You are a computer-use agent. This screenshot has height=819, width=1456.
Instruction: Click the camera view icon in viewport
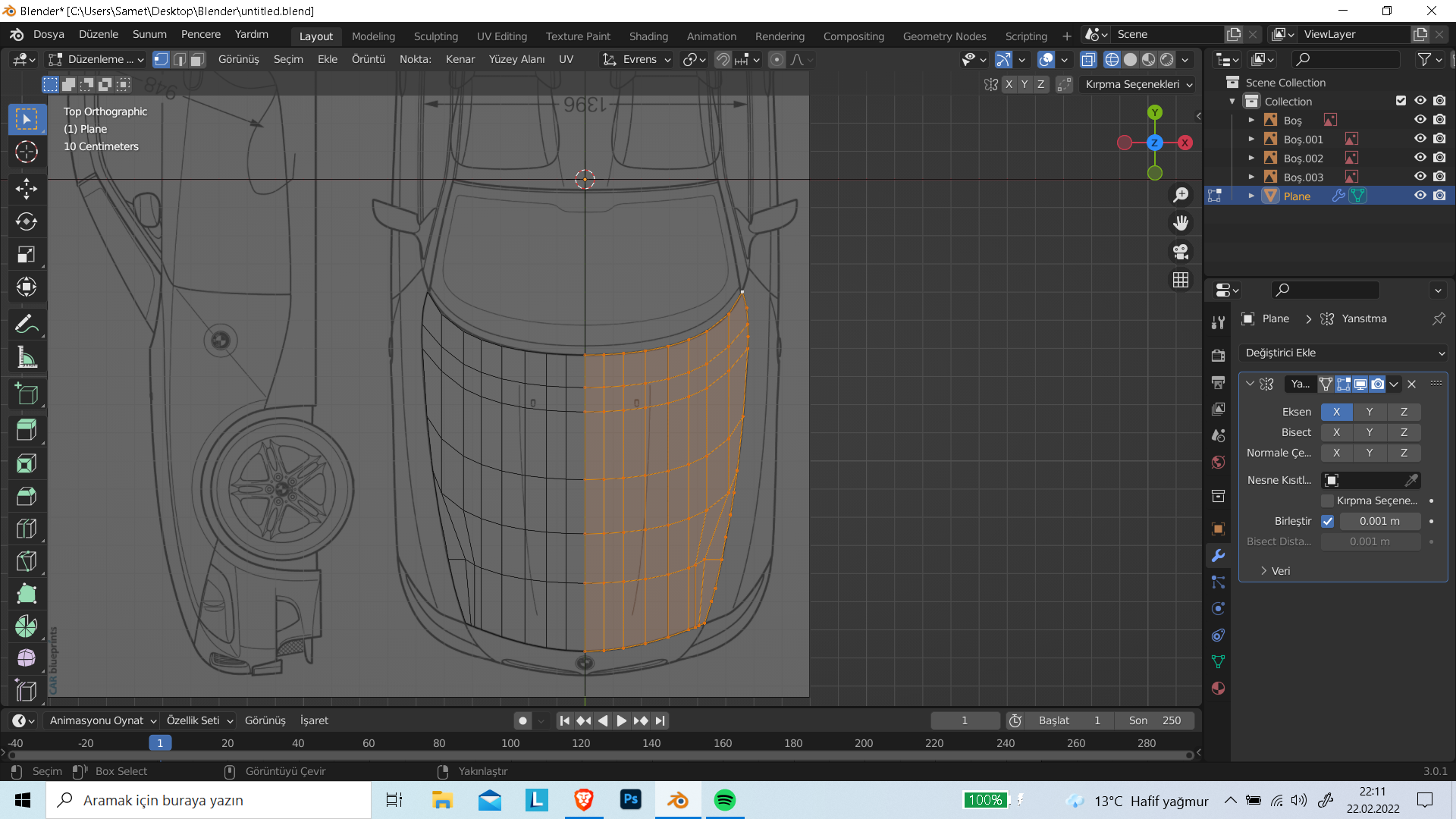tap(1181, 252)
